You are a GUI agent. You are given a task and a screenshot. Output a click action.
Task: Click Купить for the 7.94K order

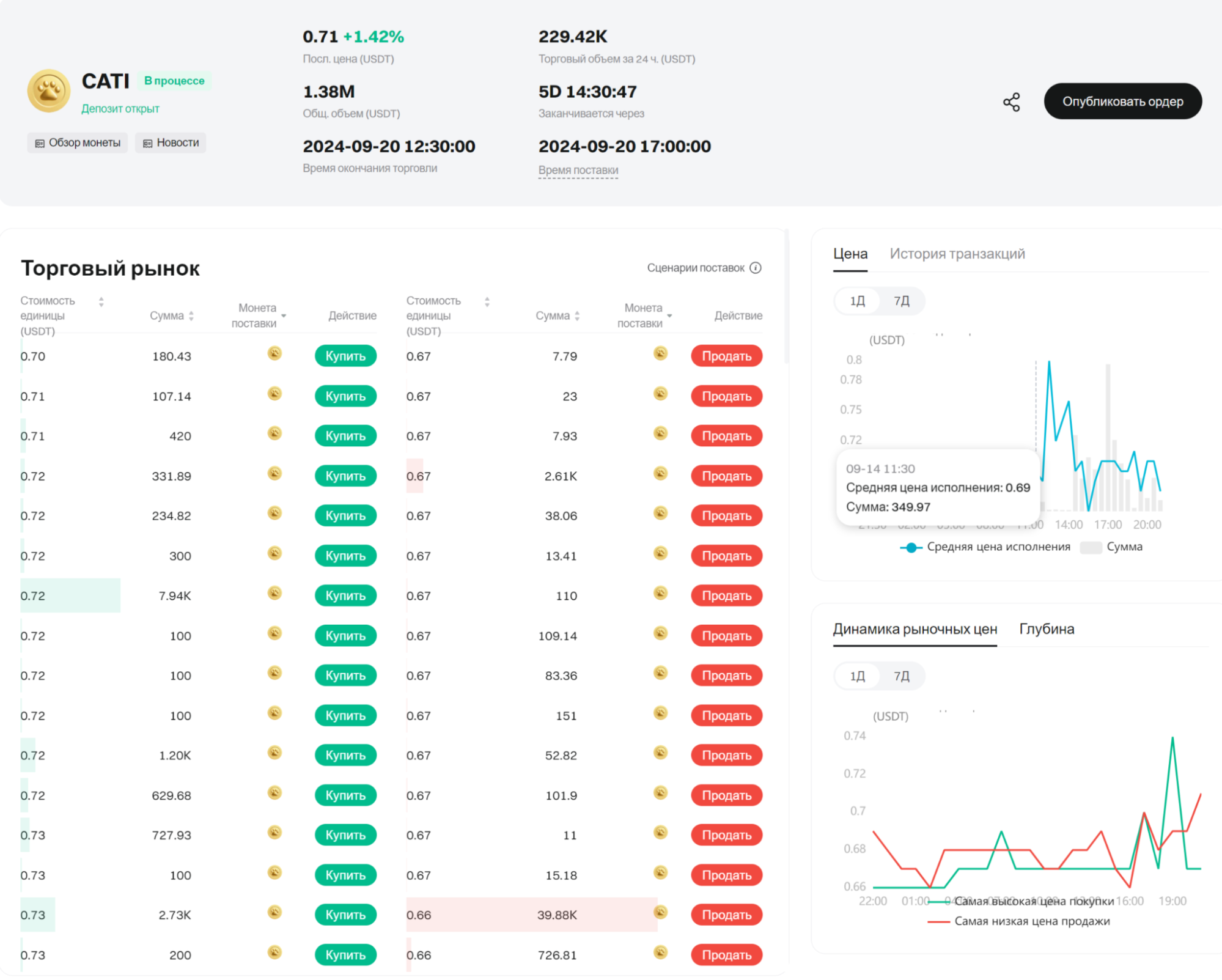coord(345,595)
